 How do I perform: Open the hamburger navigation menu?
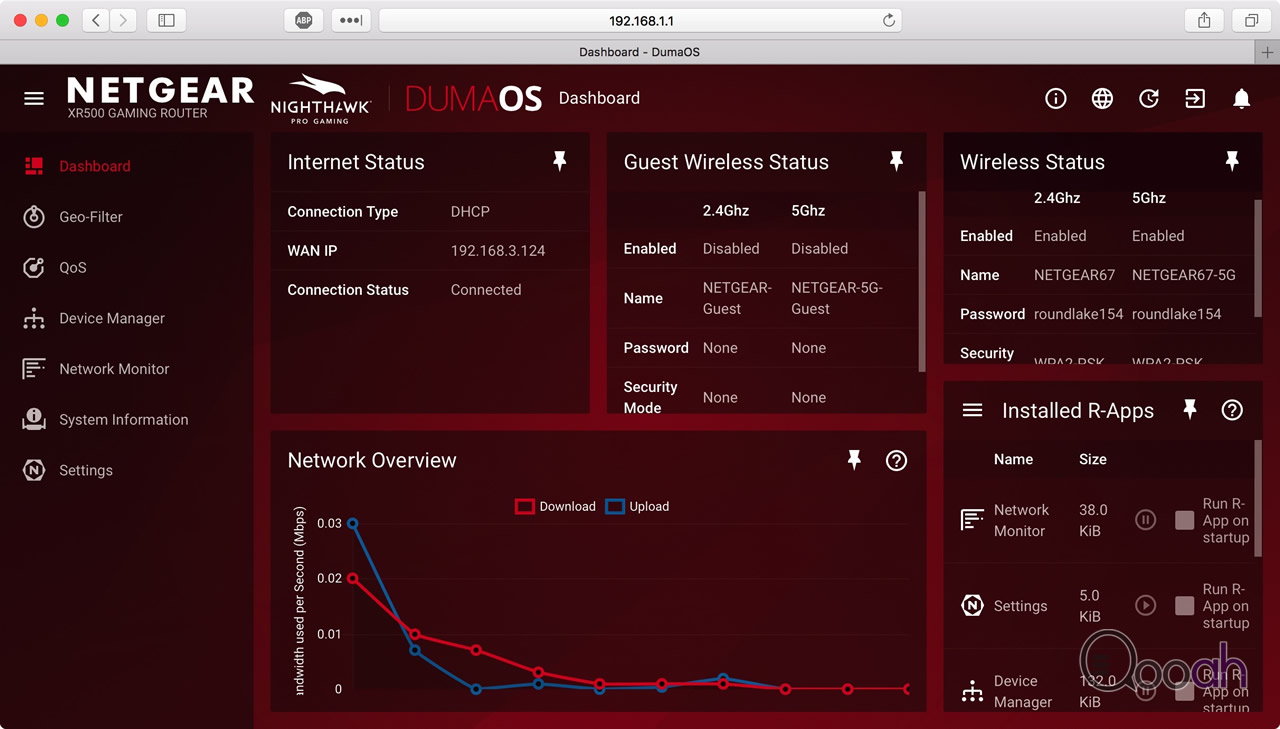pos(34,98)
